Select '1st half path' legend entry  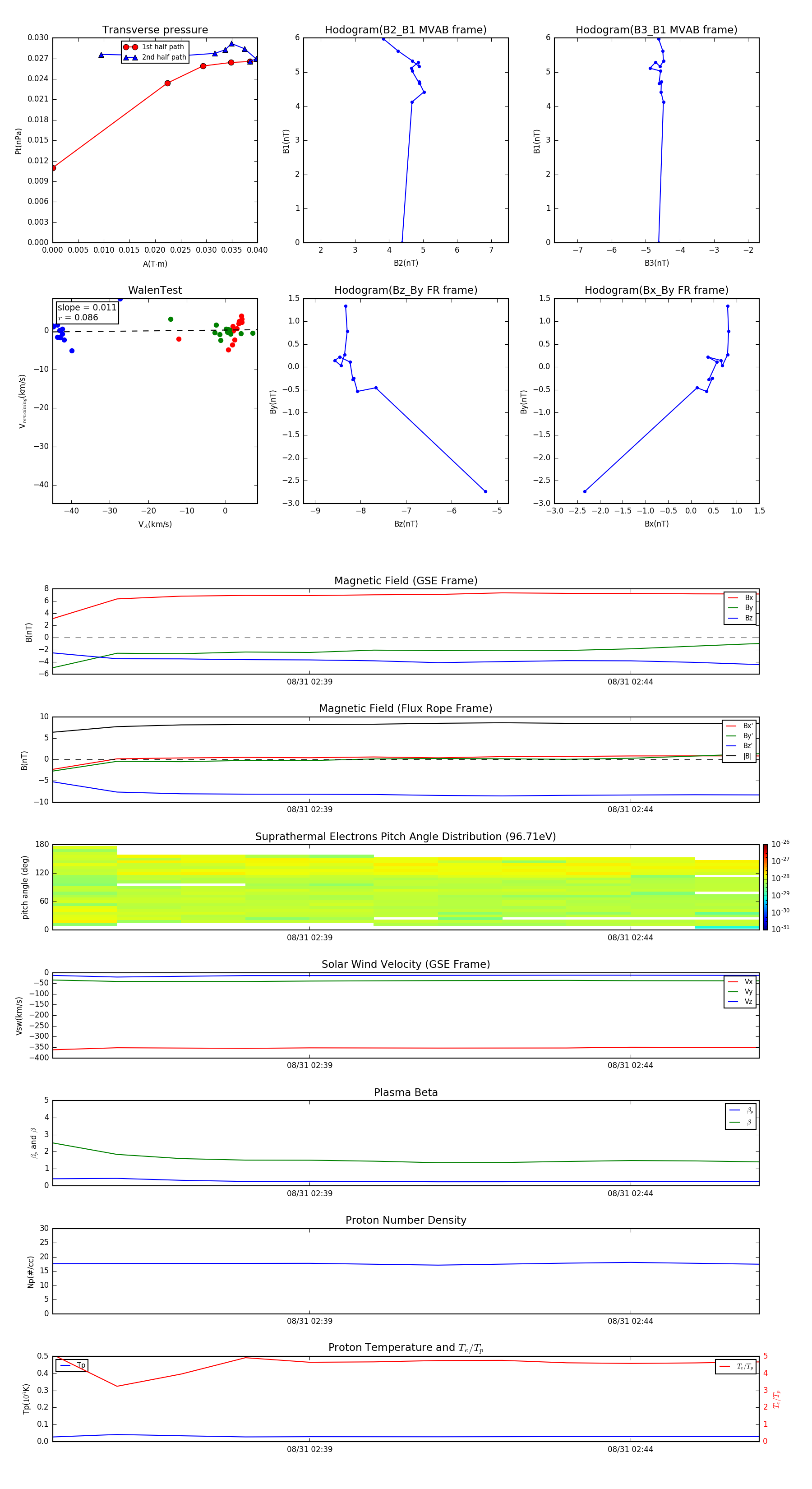point(154,47)
